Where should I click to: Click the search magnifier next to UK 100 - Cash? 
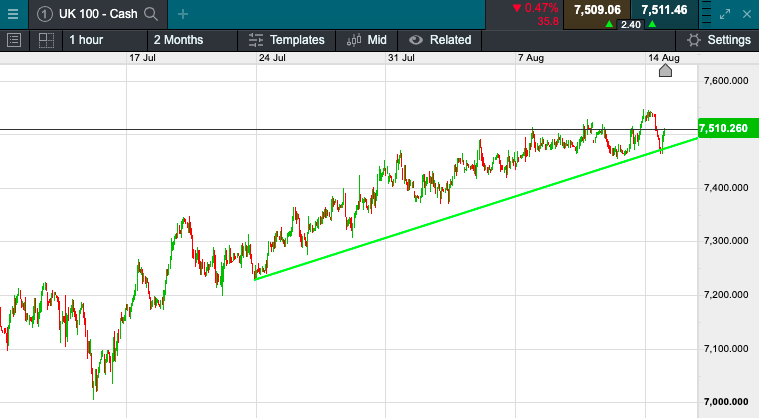click(151, 14)
